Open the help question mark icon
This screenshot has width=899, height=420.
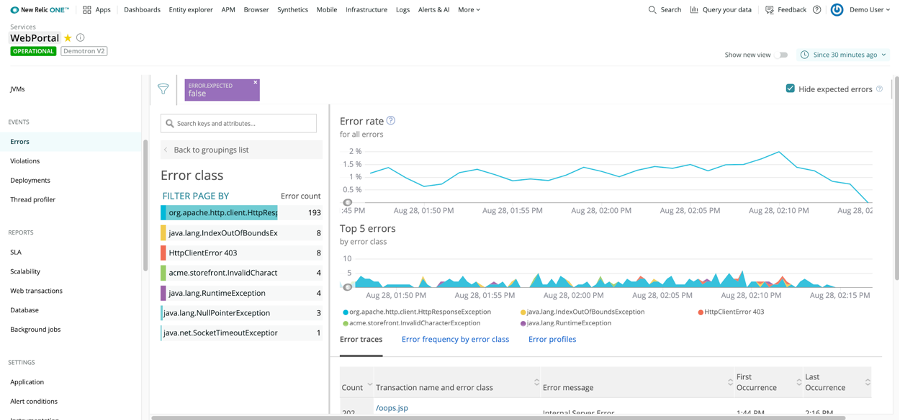point(817,10)
